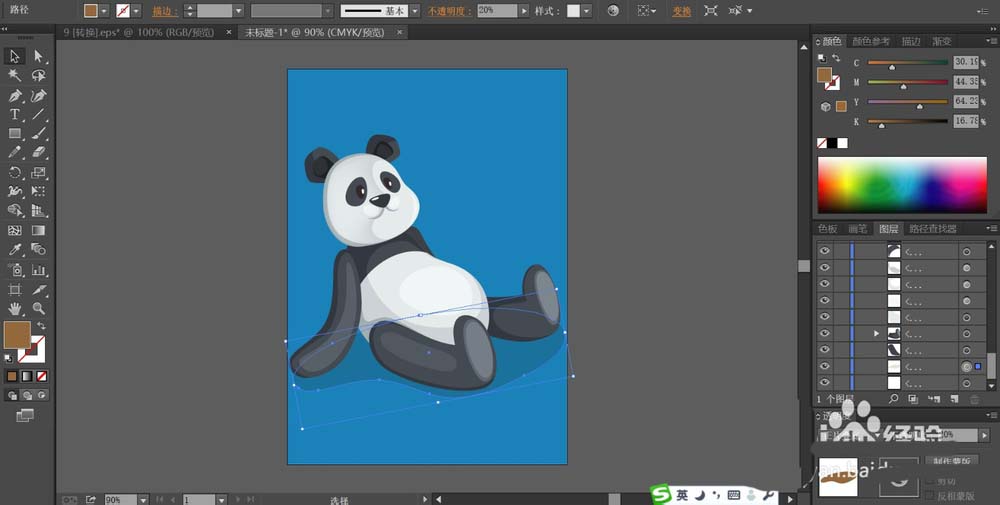This screenshot has height=505, width=1000.
Task: Click the CMYK color spectrum bar
Action: [901, 186]
